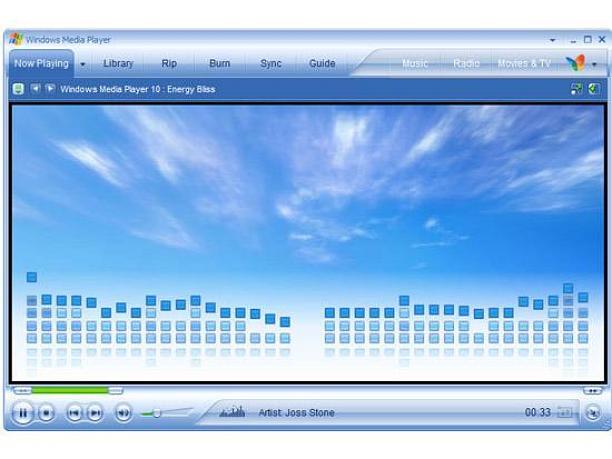Open the Music online store link

[x=415, y=63]
